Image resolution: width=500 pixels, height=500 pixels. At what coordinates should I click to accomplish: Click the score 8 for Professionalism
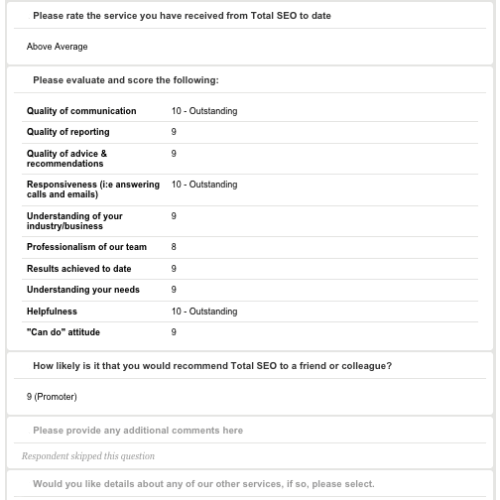coord(174,247)
